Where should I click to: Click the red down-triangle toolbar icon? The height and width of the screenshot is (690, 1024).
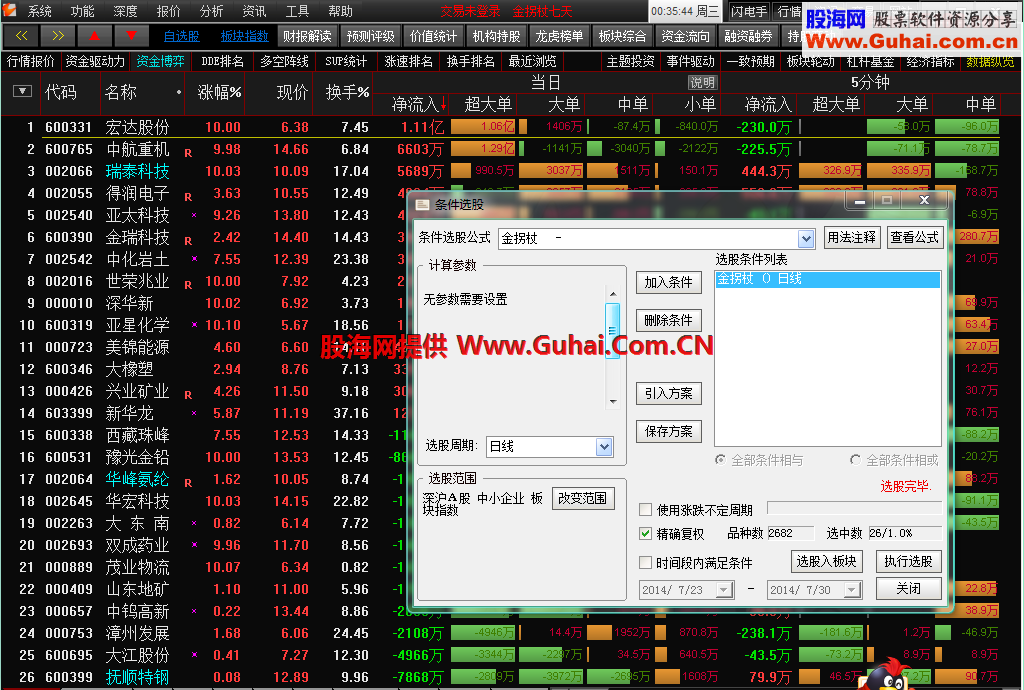click(131, 36)
